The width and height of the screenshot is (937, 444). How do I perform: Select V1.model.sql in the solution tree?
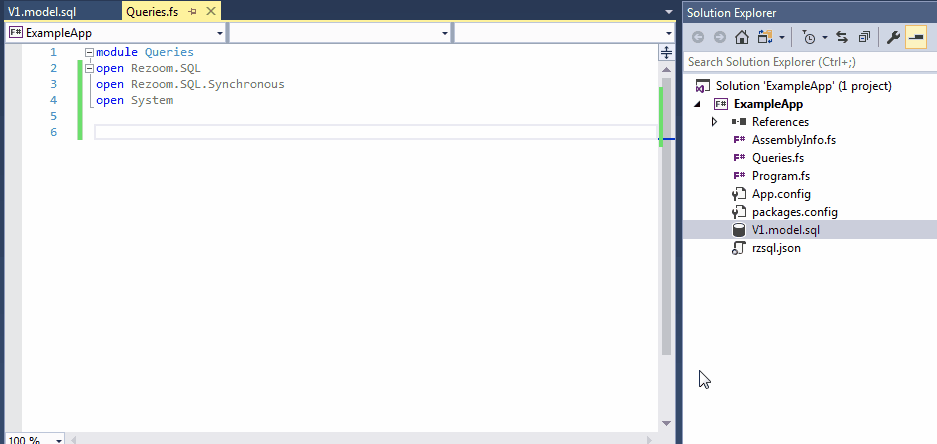coord(786,229)
